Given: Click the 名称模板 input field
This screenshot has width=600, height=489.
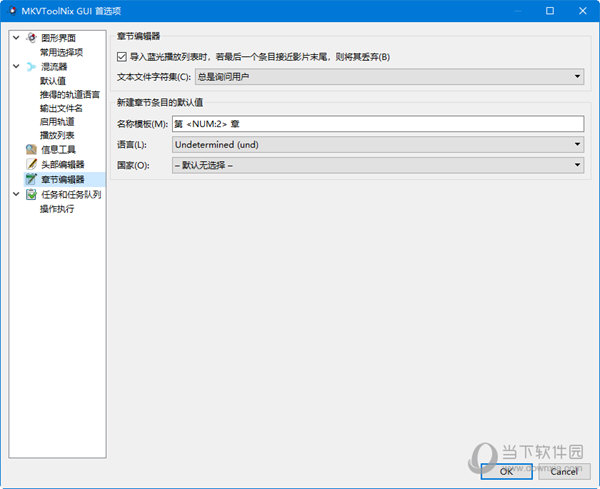Looking at the screenshot, I should pos(378,124).
